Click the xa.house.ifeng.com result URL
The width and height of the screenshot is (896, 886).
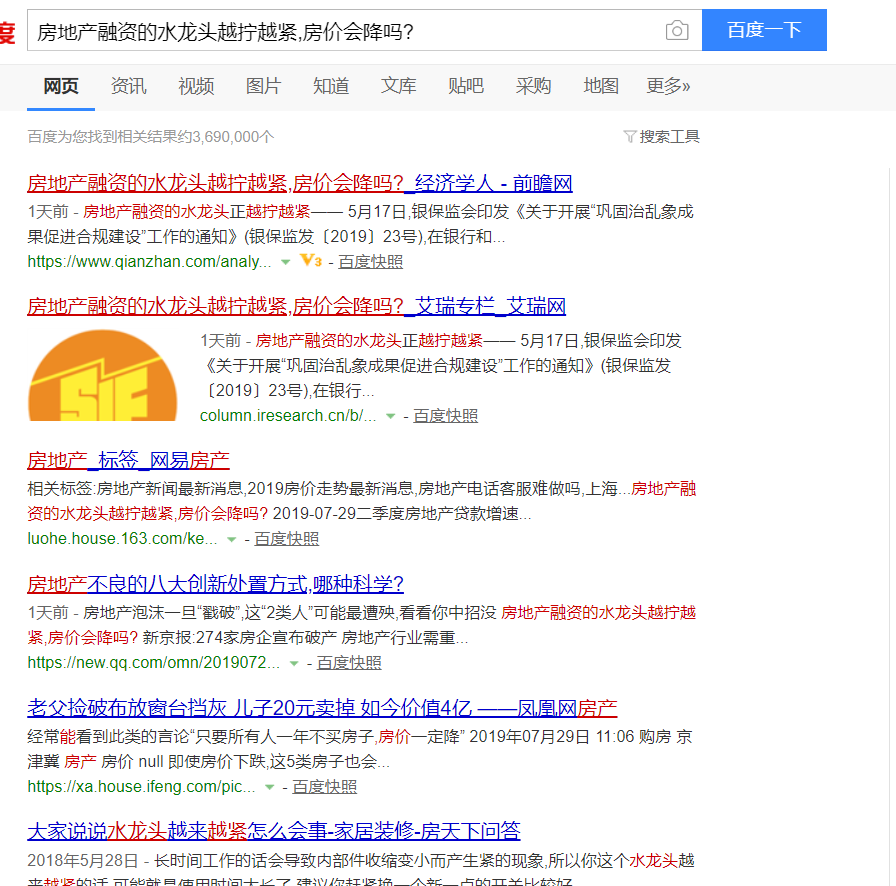pos(141,787)
